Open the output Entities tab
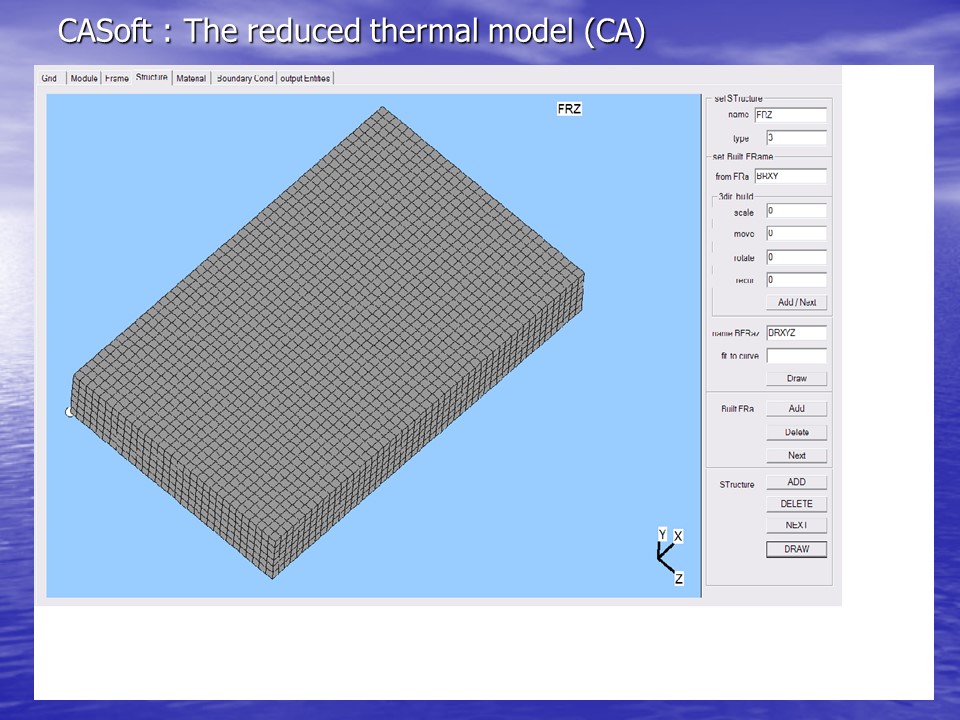 click(305, 78)
